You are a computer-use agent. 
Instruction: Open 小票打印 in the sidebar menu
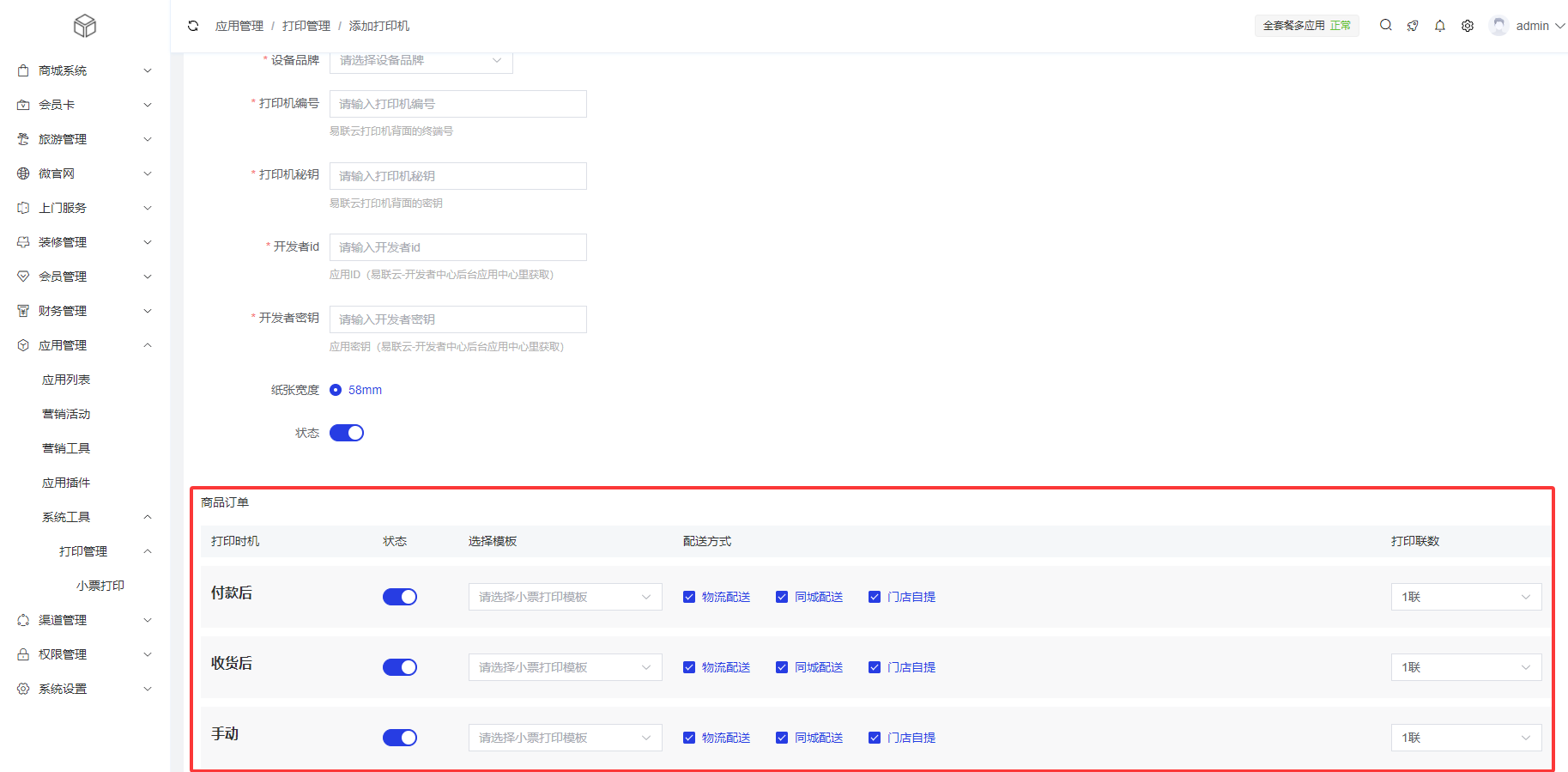click(100, 586)
